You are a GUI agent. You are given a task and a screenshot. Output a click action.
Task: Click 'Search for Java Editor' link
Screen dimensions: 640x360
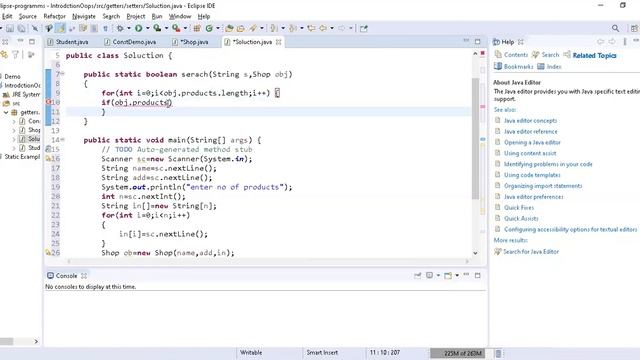531,251
